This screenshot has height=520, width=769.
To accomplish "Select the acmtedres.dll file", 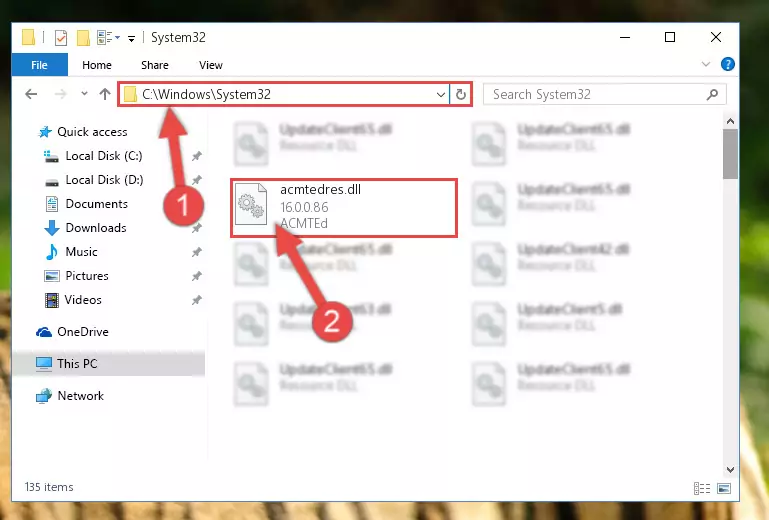I will coord(344,208).
